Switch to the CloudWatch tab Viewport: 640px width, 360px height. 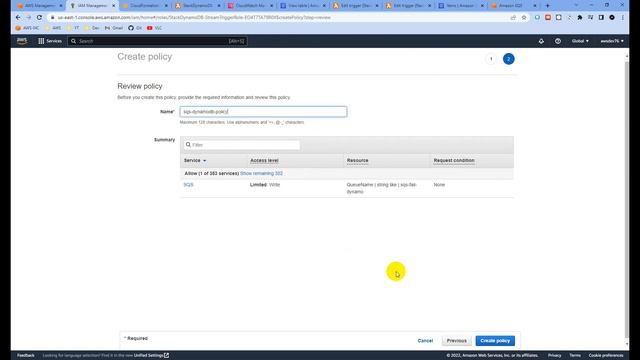coord(250,6)
